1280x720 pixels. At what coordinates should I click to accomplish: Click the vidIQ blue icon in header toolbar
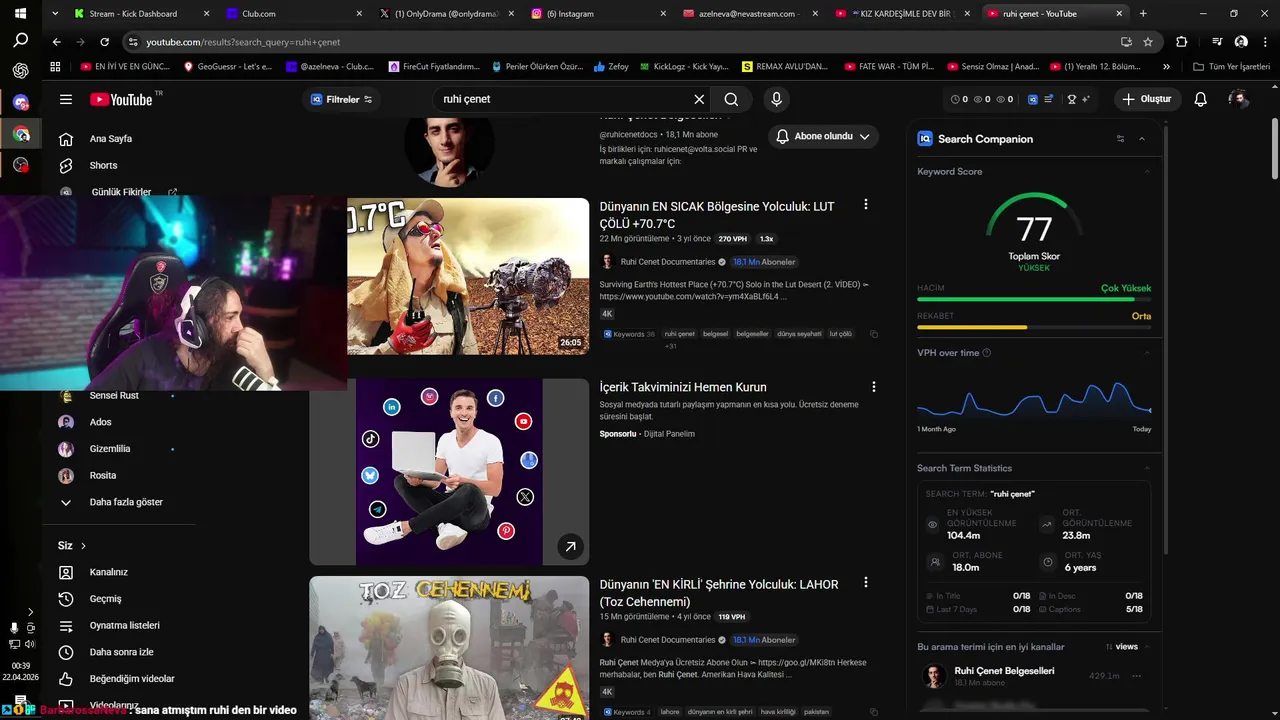click(x=1033, y=99)
